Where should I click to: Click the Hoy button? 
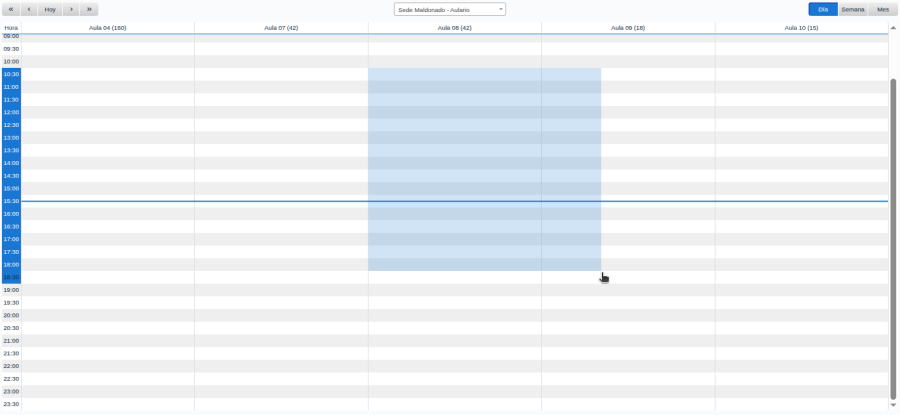[x=51, y=9]
